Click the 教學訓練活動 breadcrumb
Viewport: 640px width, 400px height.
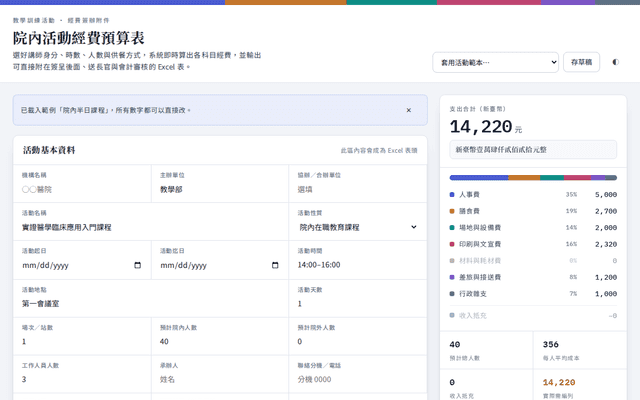[34, 20]
